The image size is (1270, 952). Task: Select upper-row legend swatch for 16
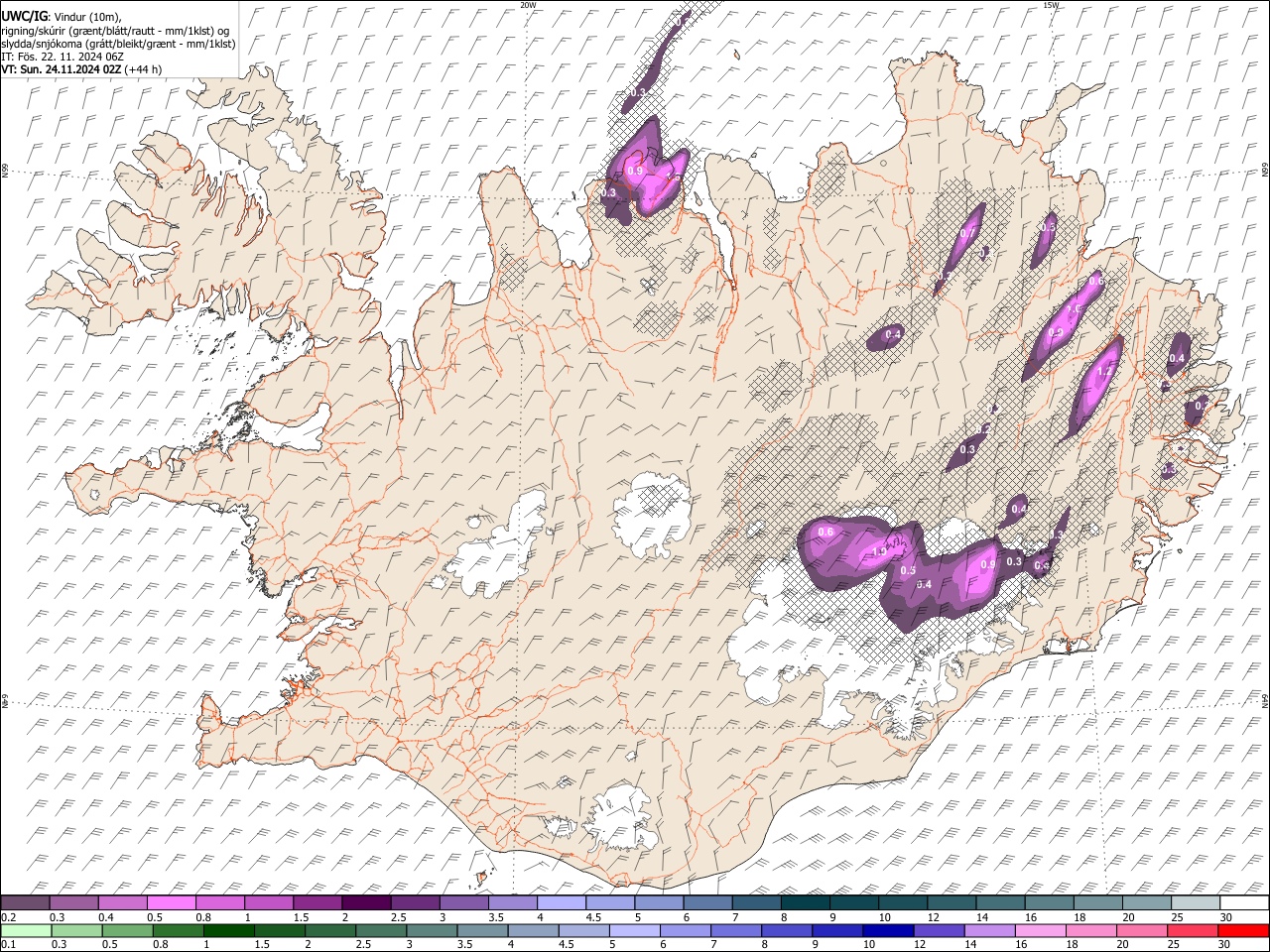(1050, 903)
